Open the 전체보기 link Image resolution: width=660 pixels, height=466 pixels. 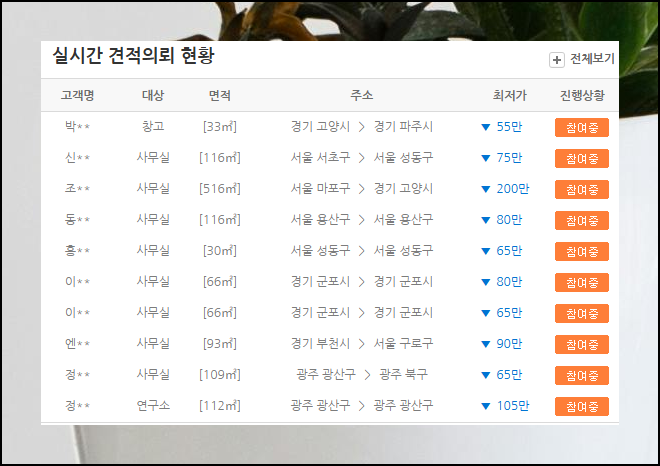592,59
